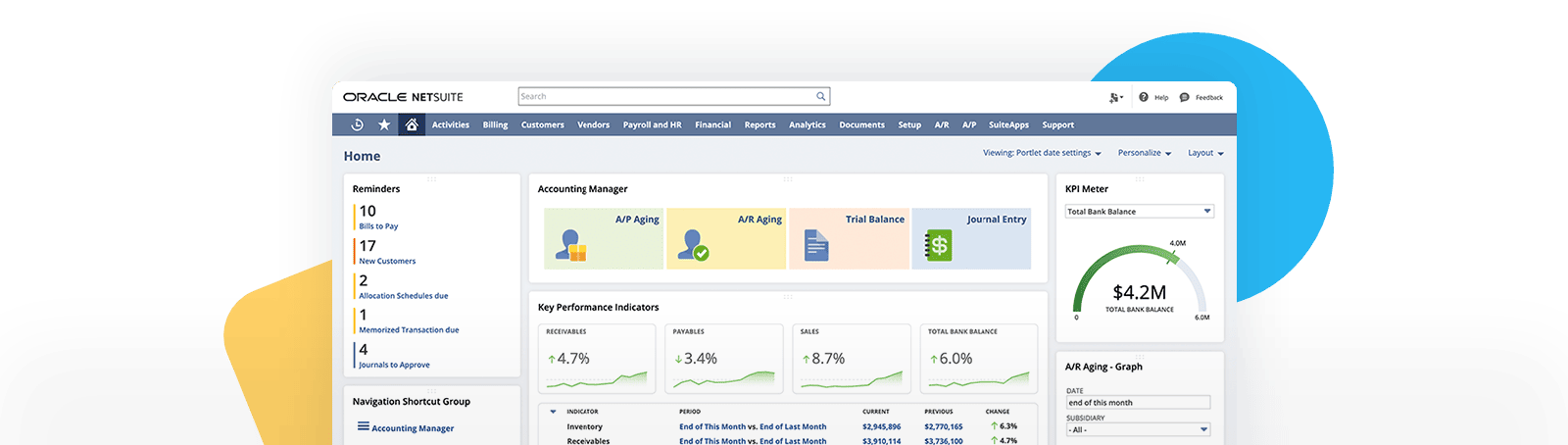Image resolution: width=1568 pixels, height=445 pixels.
Task: Click the Inventory previous value $2,770,165
Action: pyautogui.click(x=943, y=426)
